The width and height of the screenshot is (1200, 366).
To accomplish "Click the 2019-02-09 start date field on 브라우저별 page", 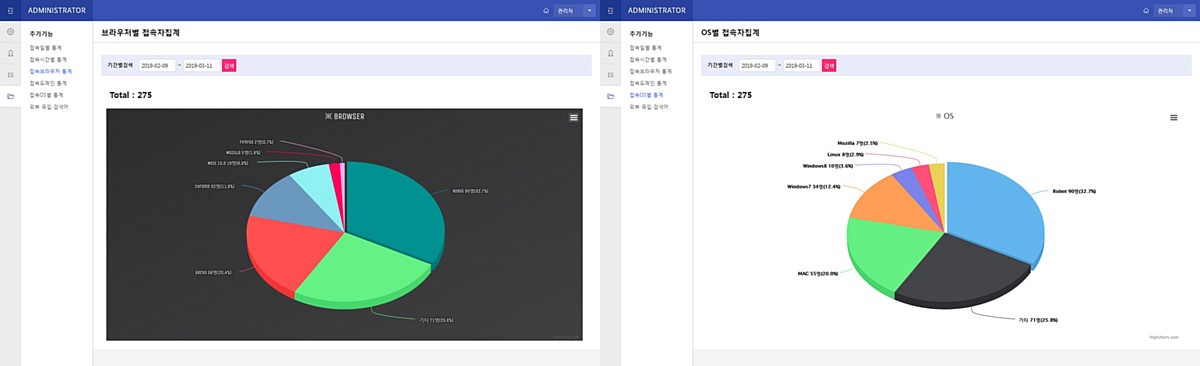I will [x=157, y=65].
